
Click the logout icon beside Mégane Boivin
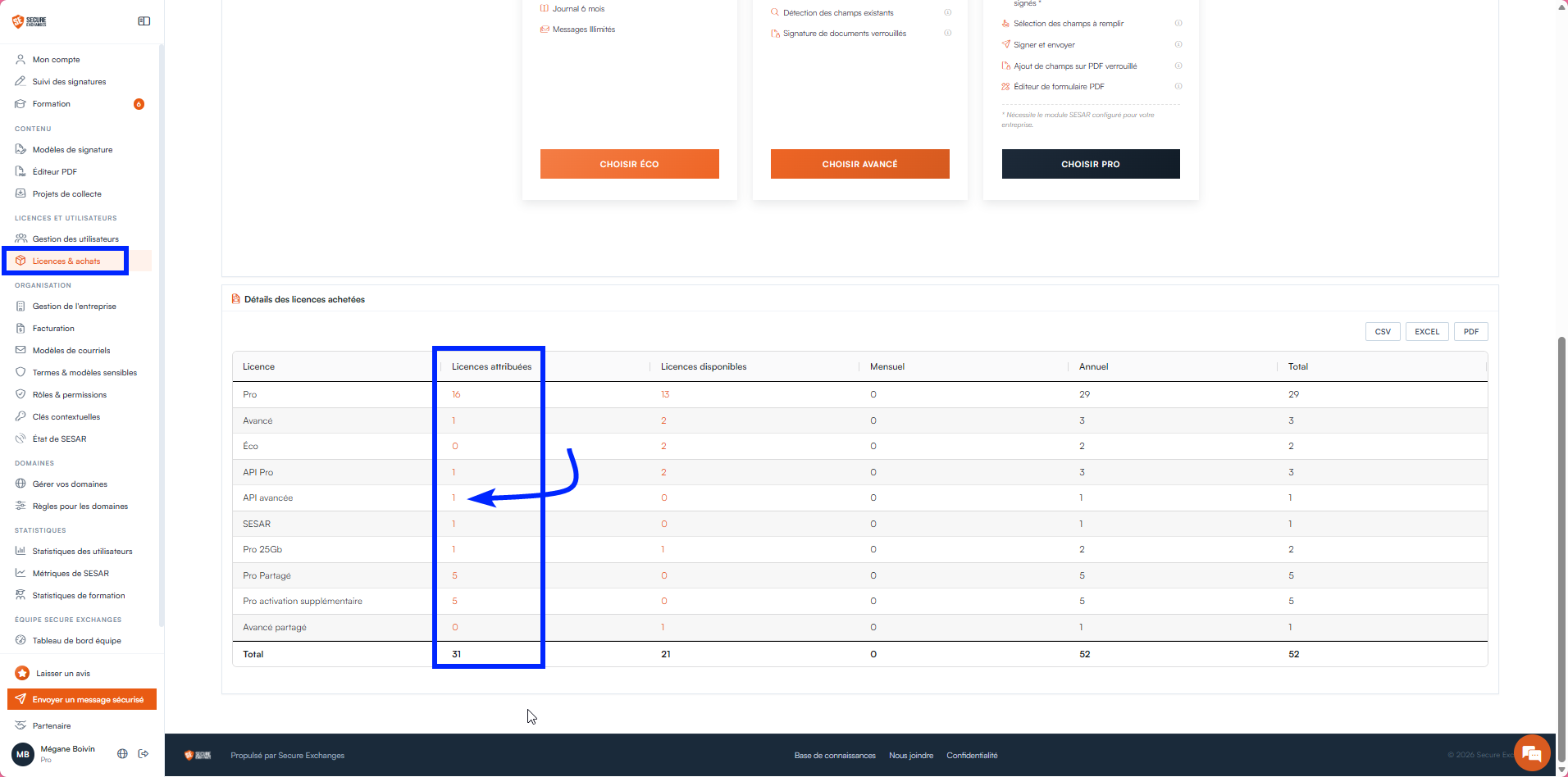pyautogui.click(x=144, y=753)
